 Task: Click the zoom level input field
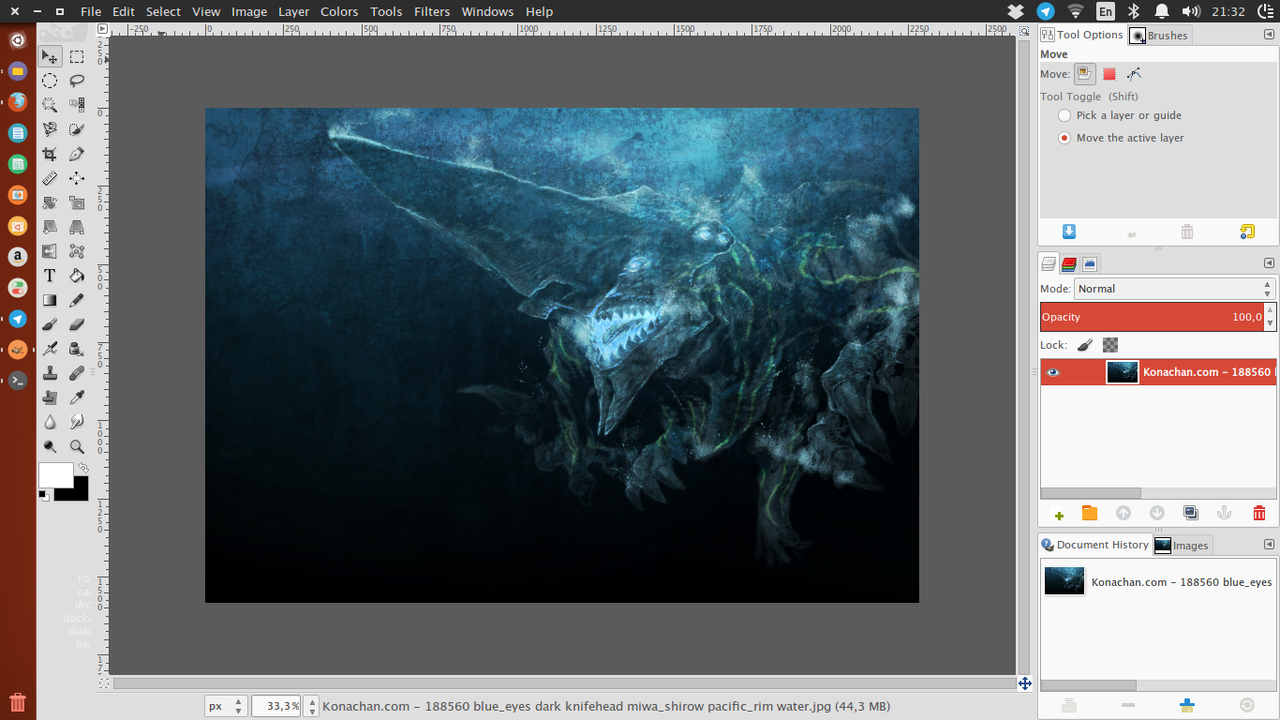point(277,706)
